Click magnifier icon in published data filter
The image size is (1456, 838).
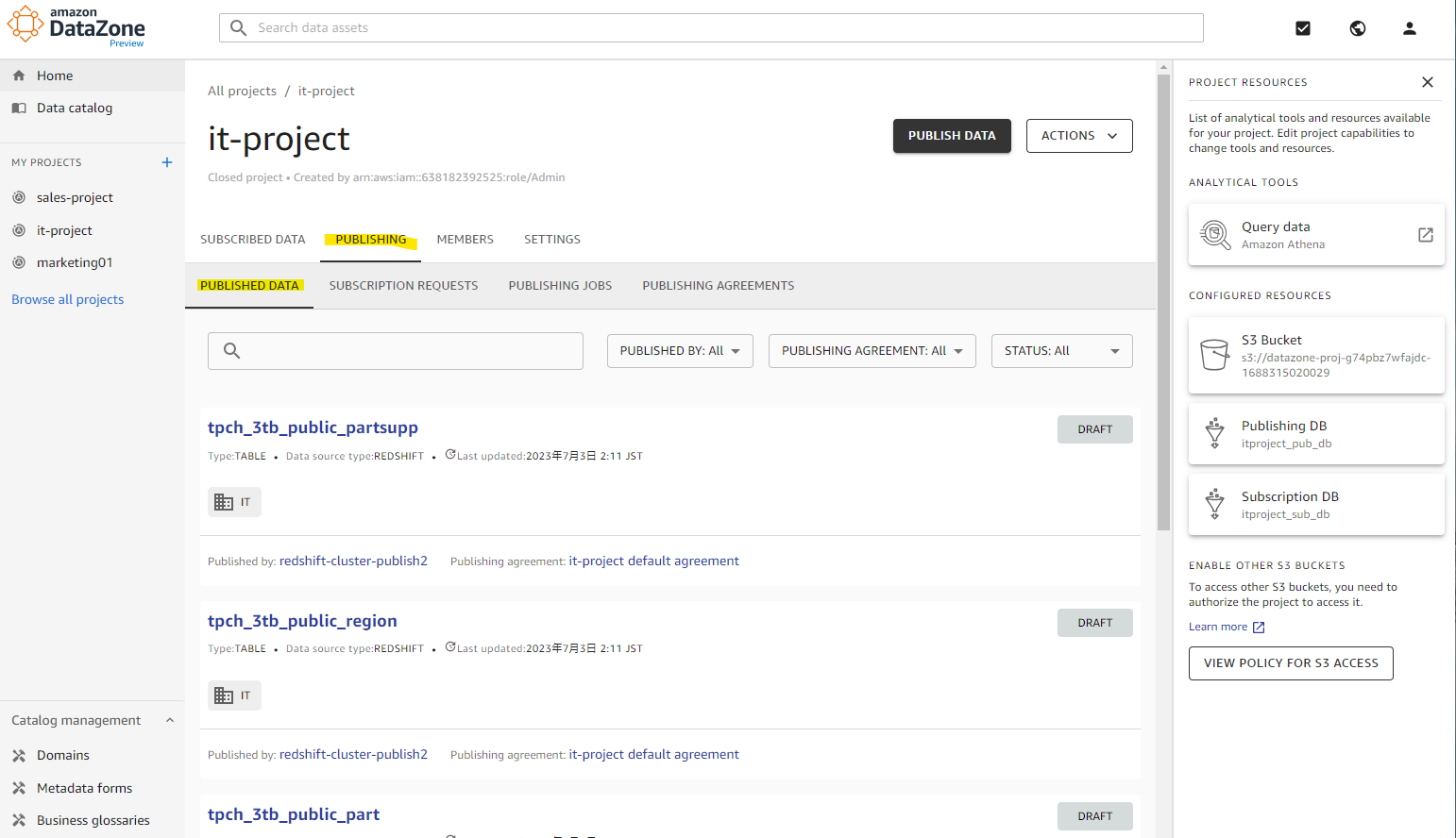[x=231, y=351]
